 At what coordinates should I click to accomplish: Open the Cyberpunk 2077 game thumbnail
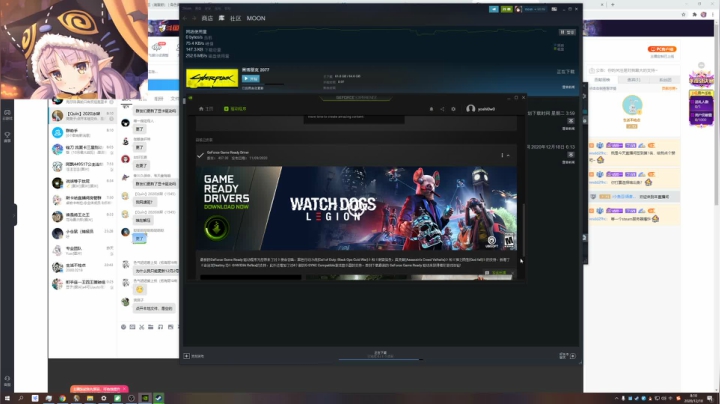pyautogui.click(x=212, y=78)
